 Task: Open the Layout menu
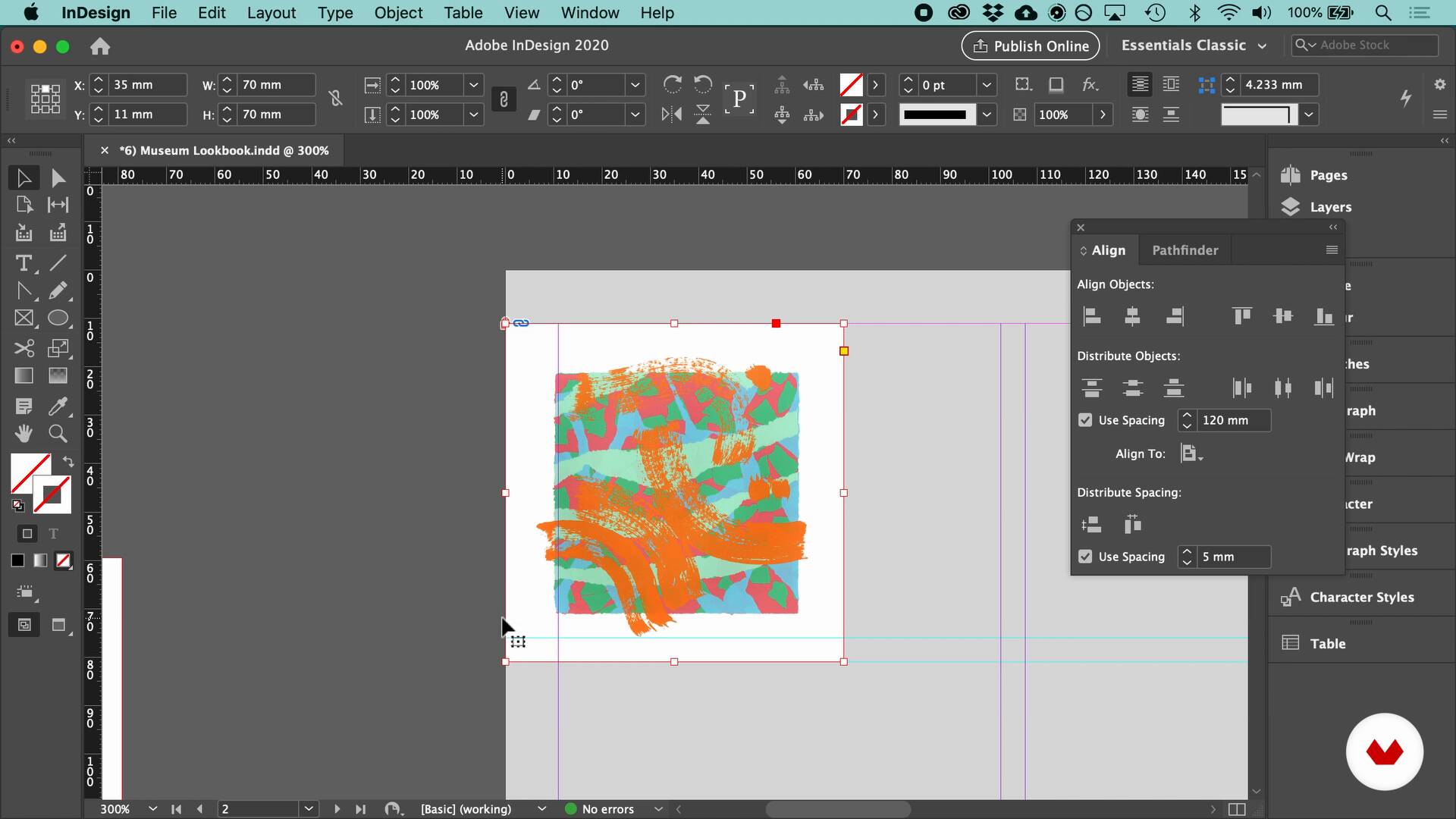tap(271, 13)
